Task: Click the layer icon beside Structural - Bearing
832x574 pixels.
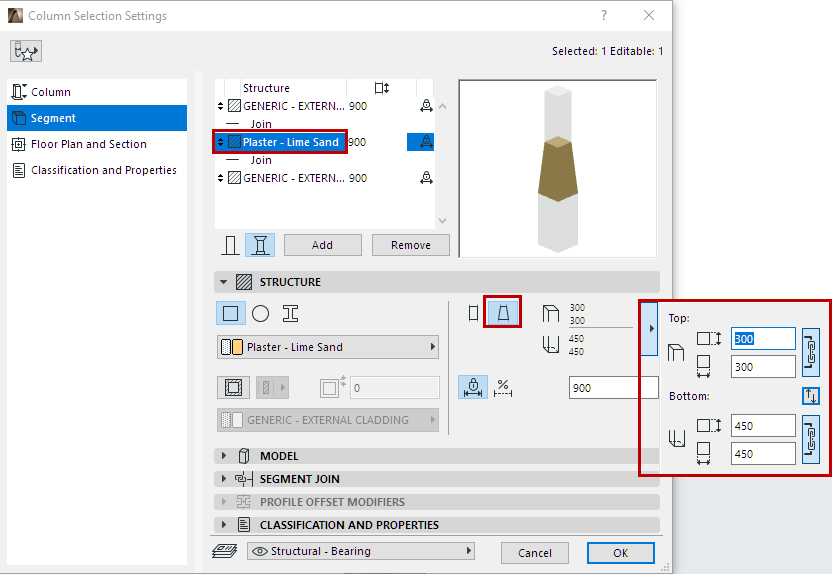Action: [x=224, y=552]
